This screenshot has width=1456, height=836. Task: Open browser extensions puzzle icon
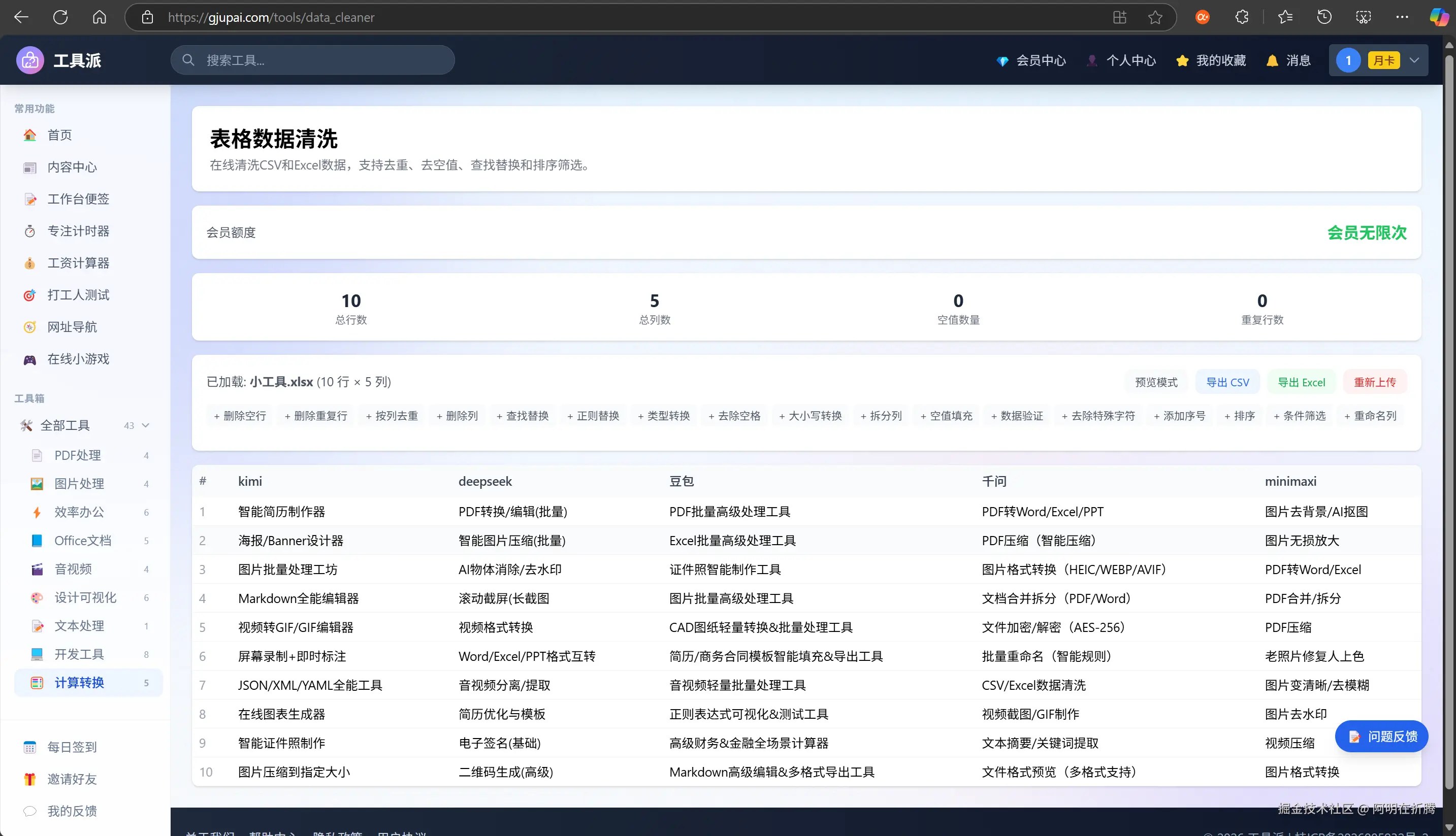[x=1242, y=17]
